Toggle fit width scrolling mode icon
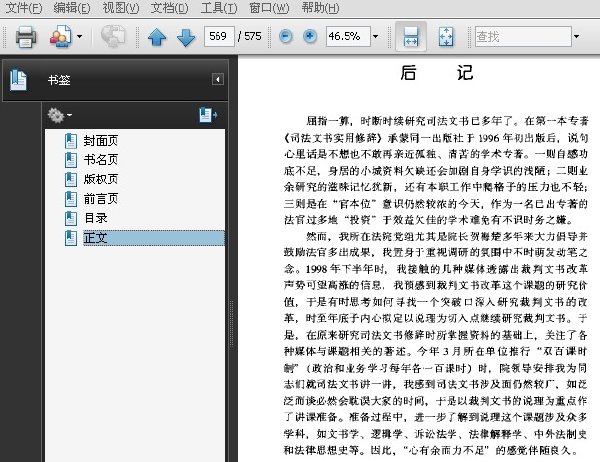 click(411, 37)
